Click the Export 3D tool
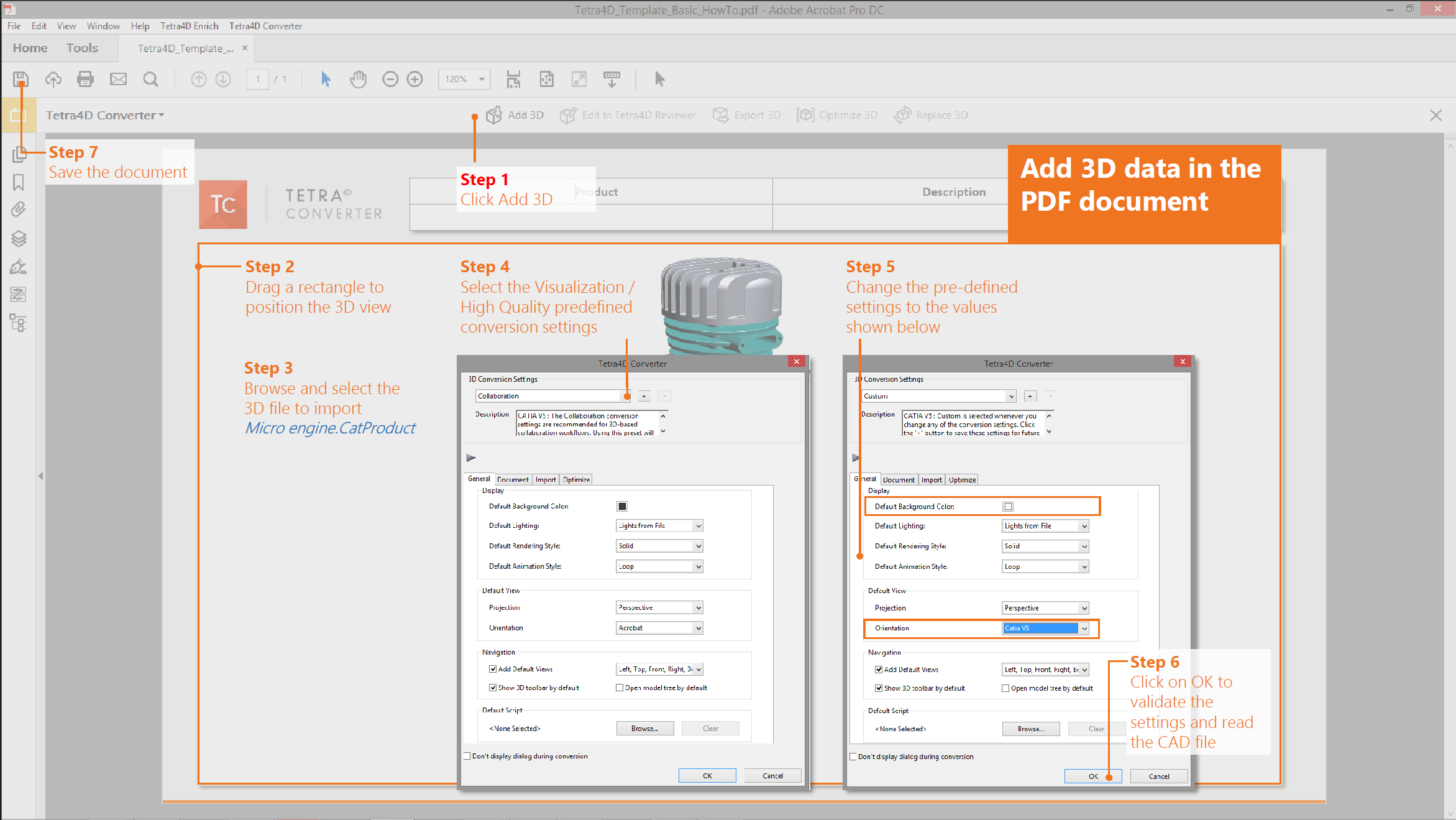This screenshot has width=1456, height=820. [746, 115]
